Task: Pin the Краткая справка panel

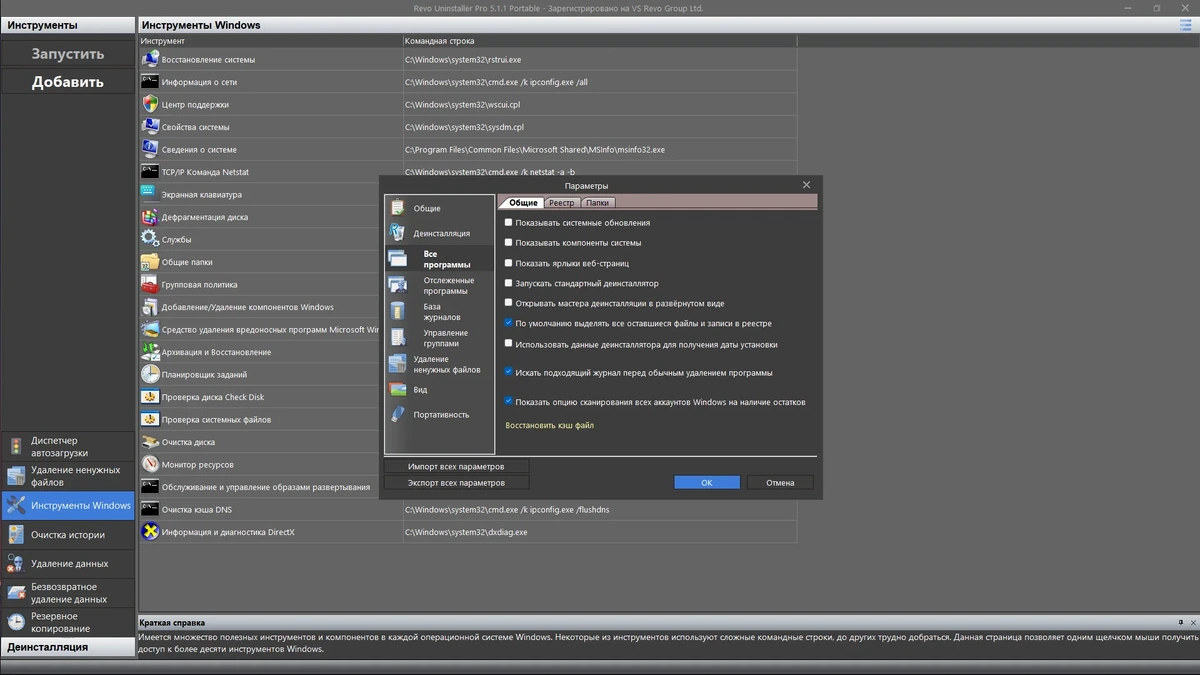Action: (x=1180, y=622)
